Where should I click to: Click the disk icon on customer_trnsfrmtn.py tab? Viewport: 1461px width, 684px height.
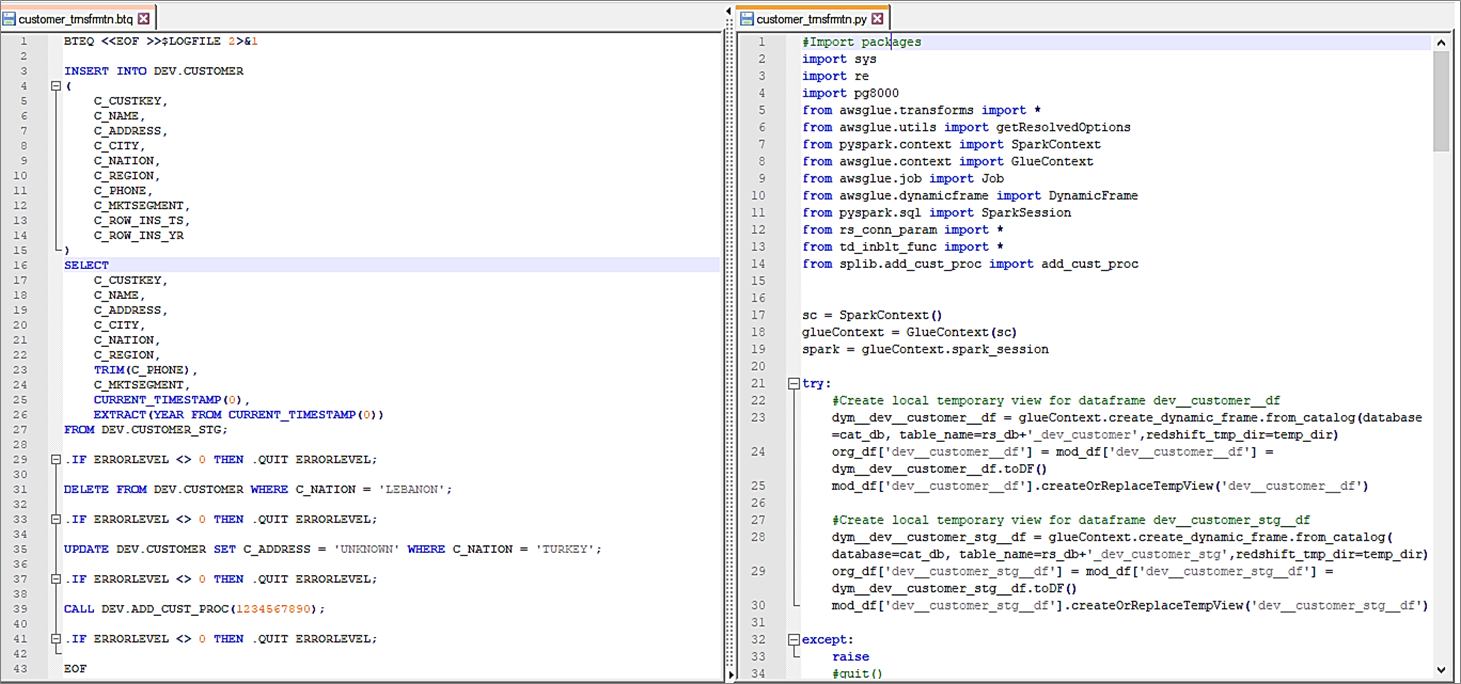(x=746, y=19)
